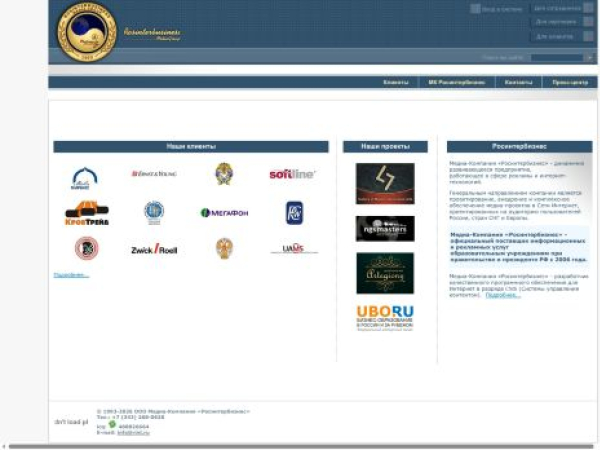This screenshot has height=450, width=600.
Task: Follow the Подробнее link in Росинтербизнес text
Action: [503, 295]
